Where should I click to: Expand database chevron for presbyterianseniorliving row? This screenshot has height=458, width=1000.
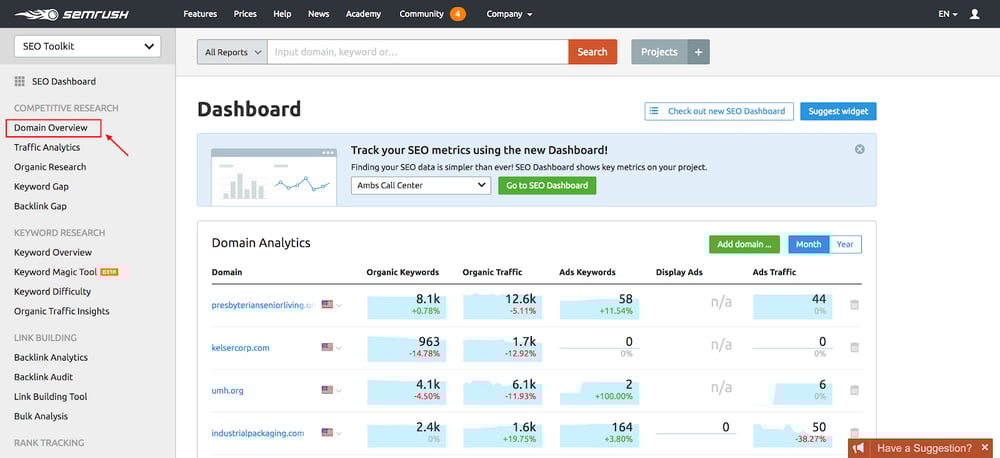[x=339, y=305]
